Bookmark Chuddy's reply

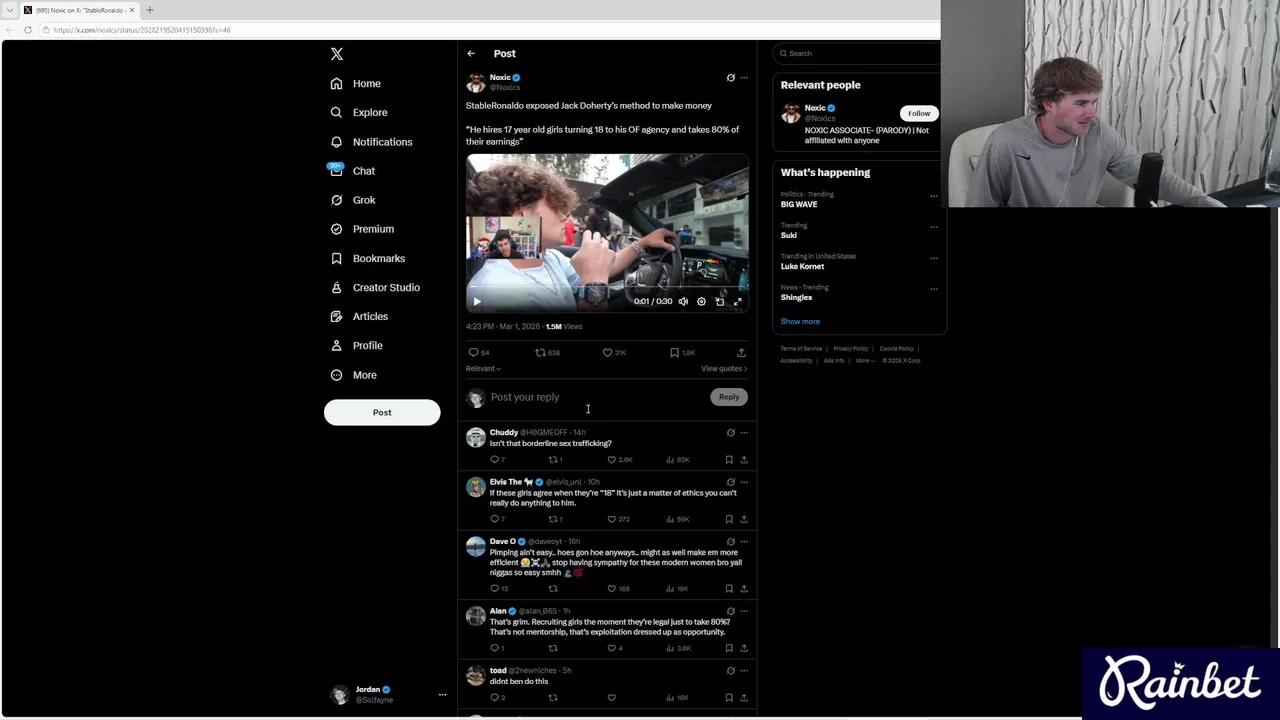[x=729, y=460]
